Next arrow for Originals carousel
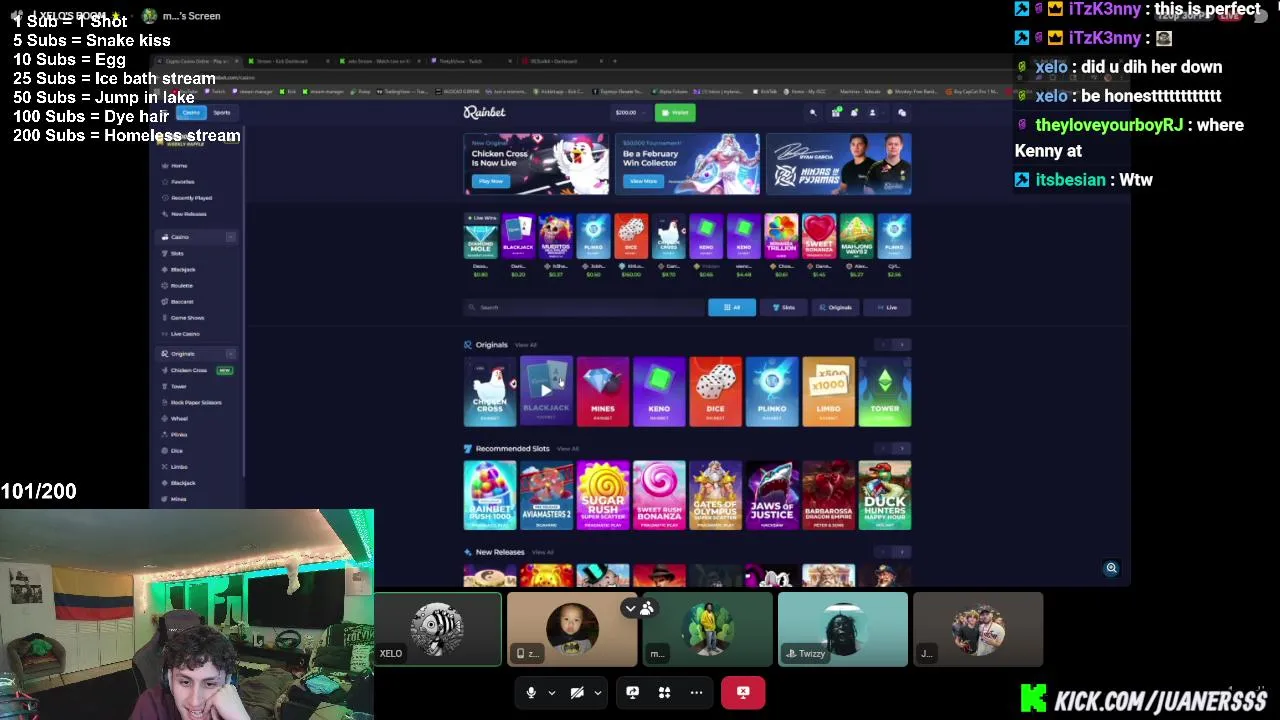Screen dimensions: 1280x720 pos(902,345)
